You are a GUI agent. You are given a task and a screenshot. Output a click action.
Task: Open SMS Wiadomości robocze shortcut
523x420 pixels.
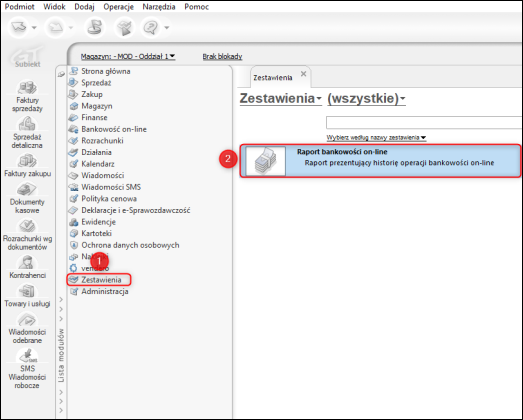click(x=27, y=369)
